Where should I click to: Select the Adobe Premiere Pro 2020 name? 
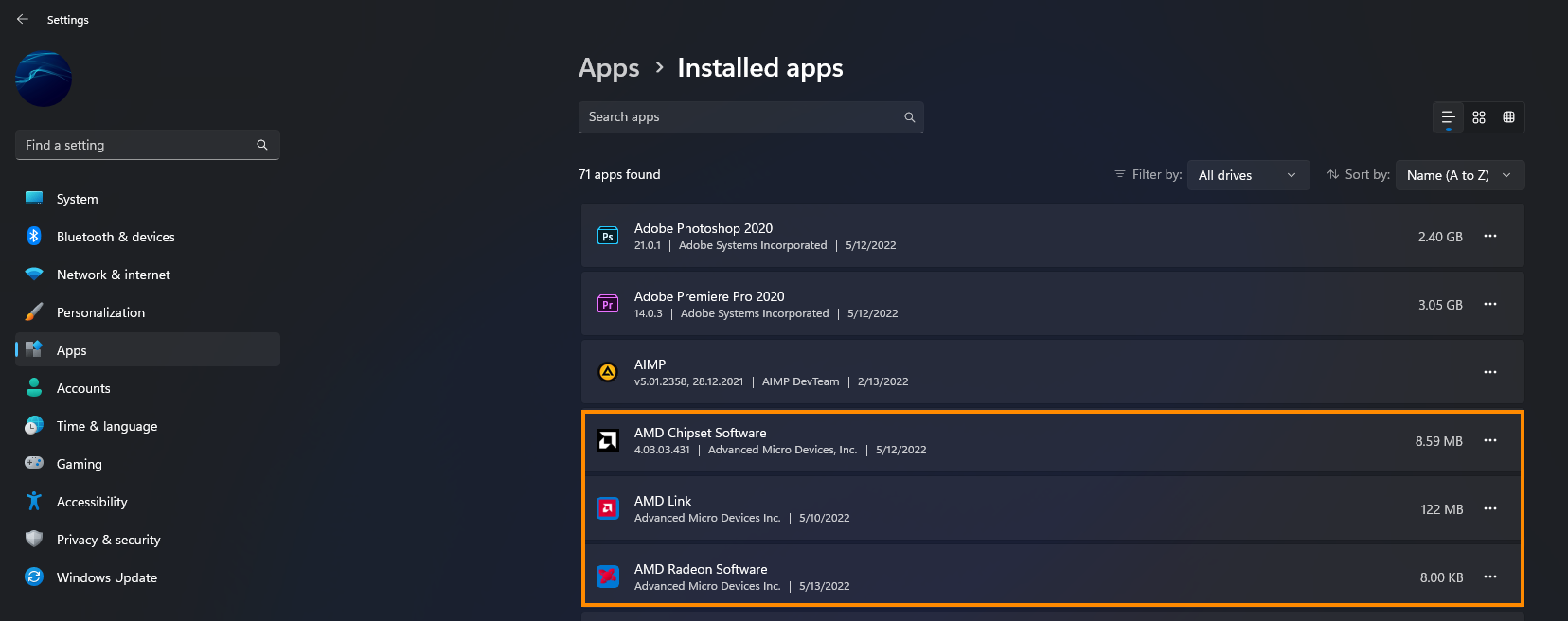[709, 296]
